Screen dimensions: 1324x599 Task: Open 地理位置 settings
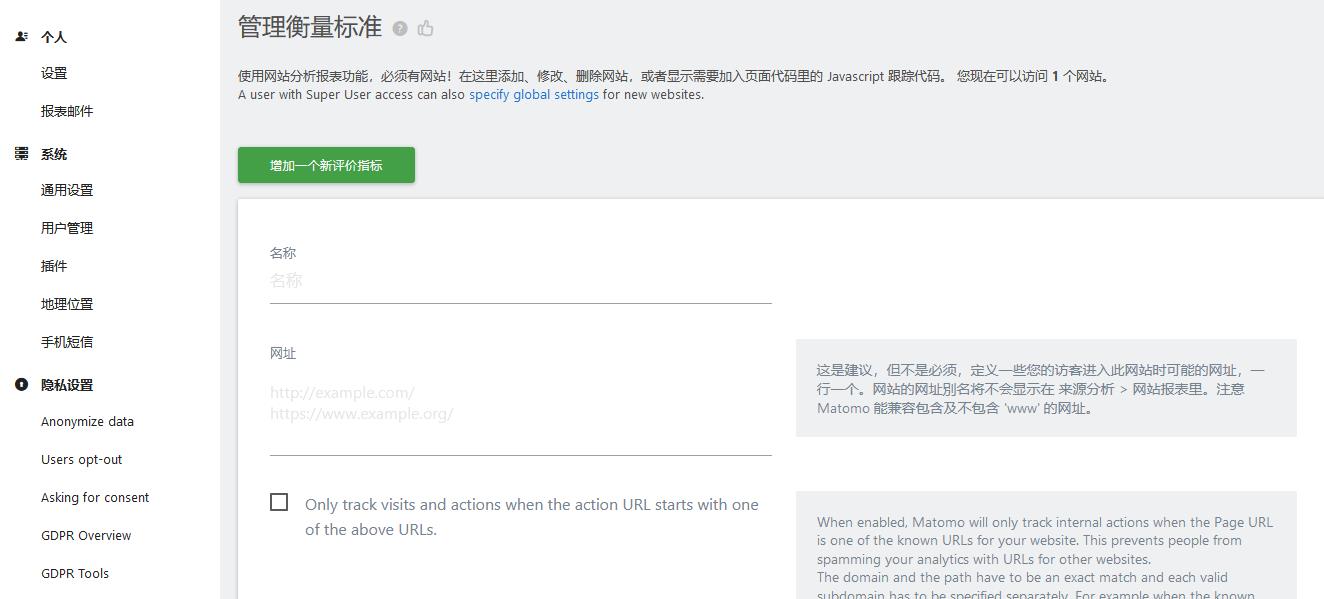[x=66, y=303]
